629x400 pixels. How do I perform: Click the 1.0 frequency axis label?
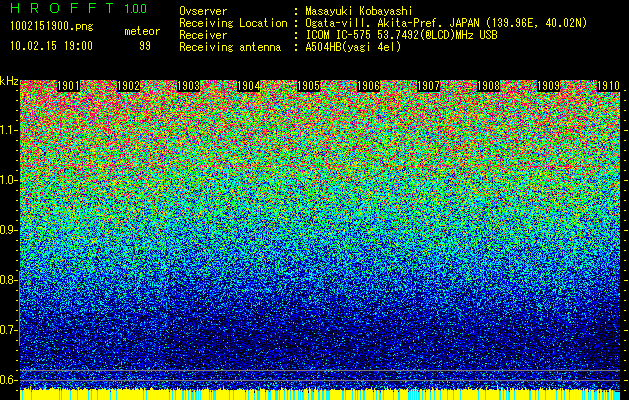click(x=8, y=180)
